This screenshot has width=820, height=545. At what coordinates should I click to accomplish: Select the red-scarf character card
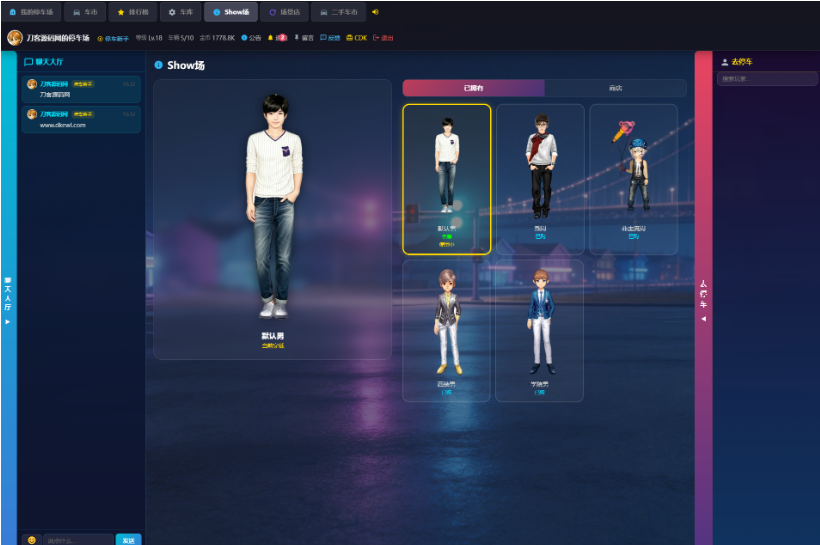540,179
